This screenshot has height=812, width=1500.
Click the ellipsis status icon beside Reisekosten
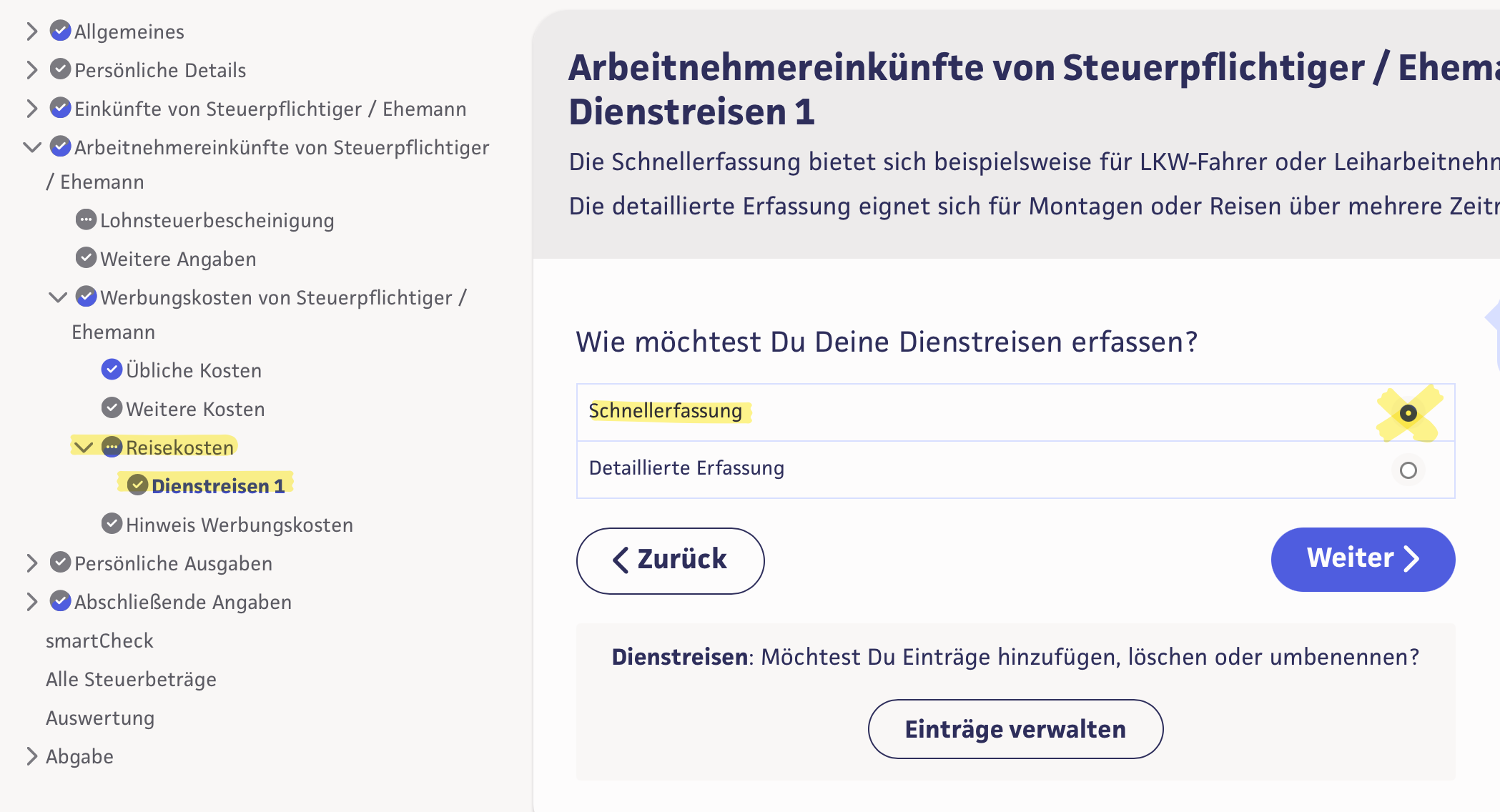[x=112, y=447]
